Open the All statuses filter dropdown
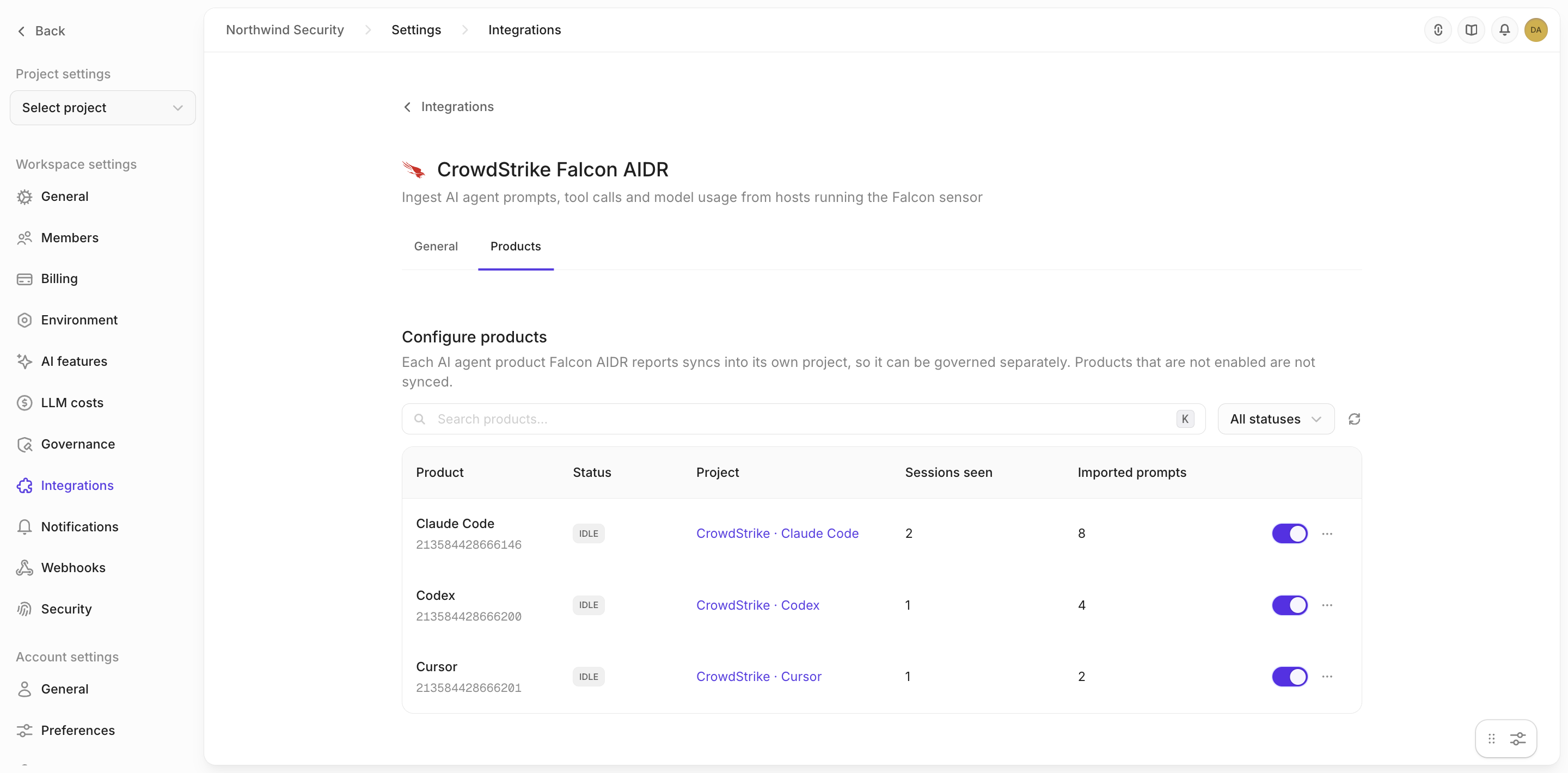 point(1276,419)
